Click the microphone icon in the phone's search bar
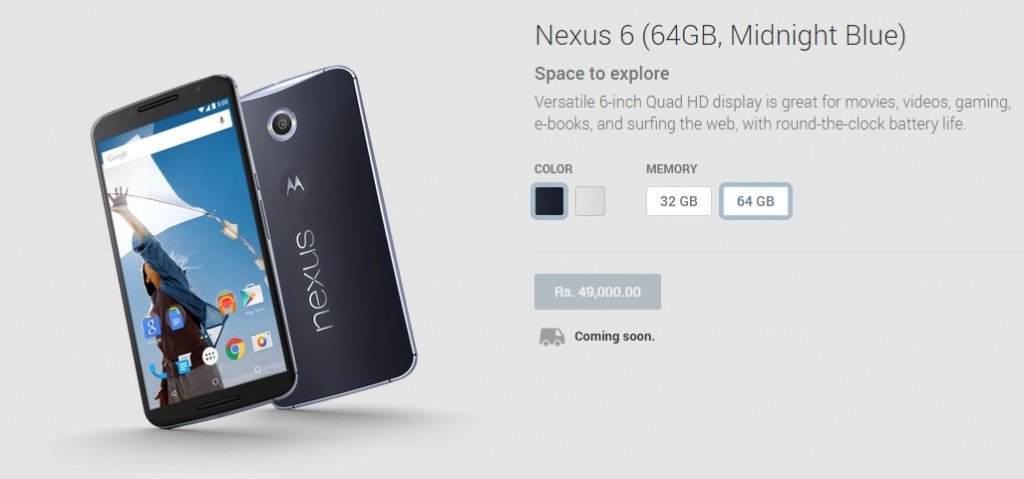Image resolution: width=1024 pixels, height=479 pixels. coord(223,122)
